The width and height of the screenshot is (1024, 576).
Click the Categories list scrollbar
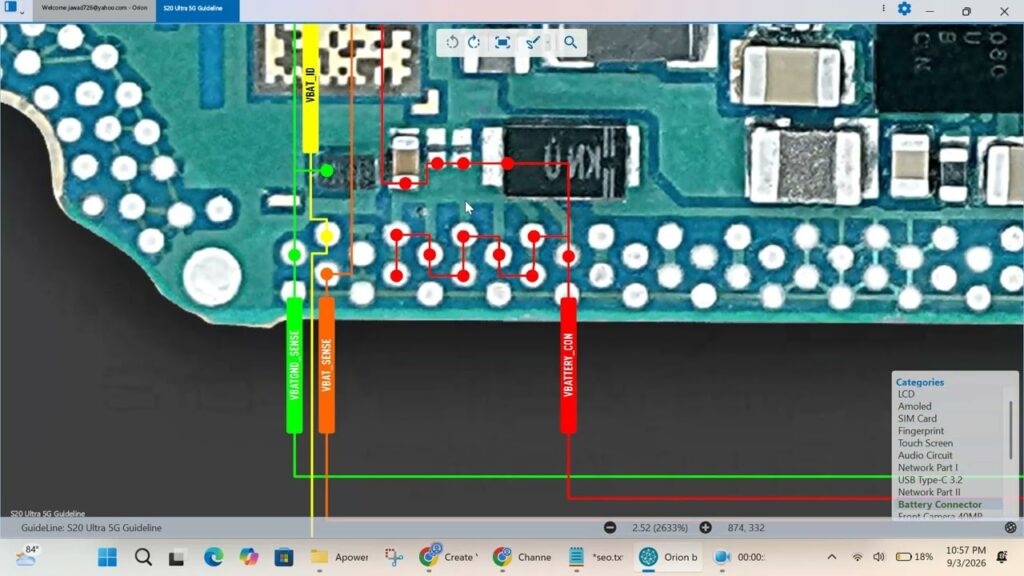(x=1011, y=431)
